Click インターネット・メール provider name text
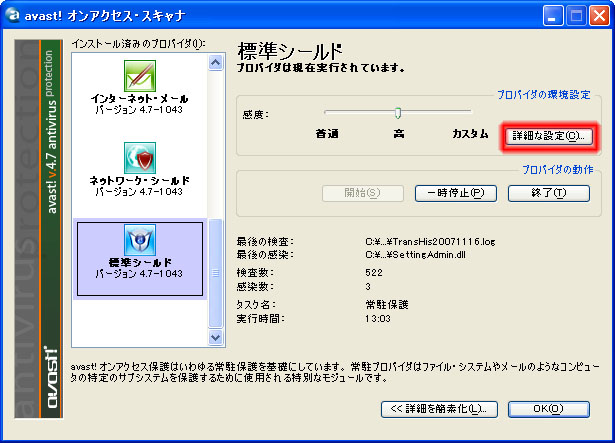The height and width of the screenshot is (443, 615). 140,98
